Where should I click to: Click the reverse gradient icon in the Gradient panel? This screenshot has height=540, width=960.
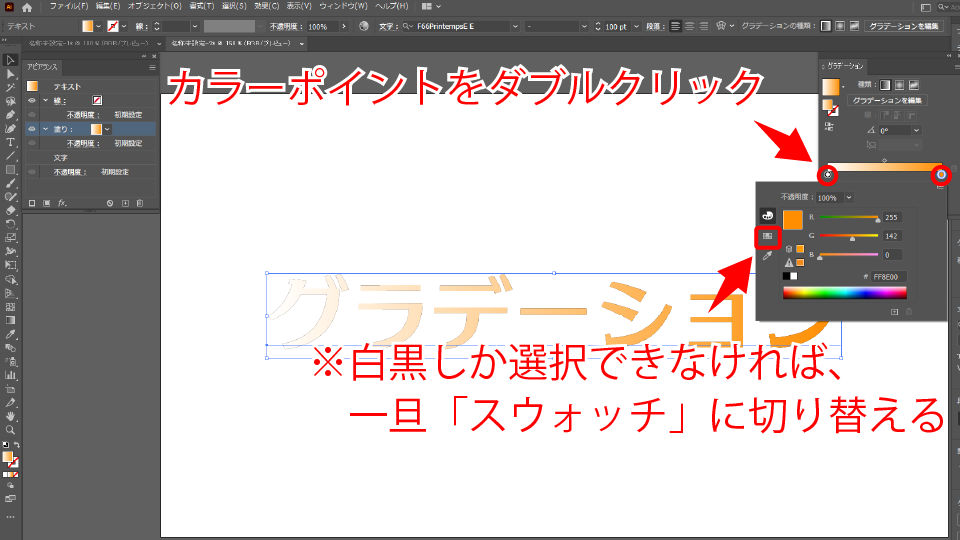point(829,127)
